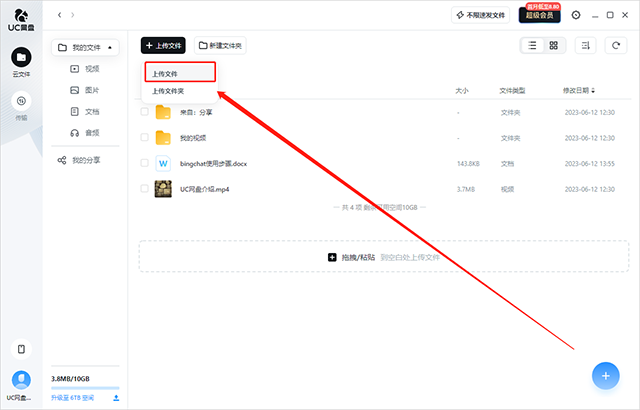Click the storage usage progress bar

point(85,388)
